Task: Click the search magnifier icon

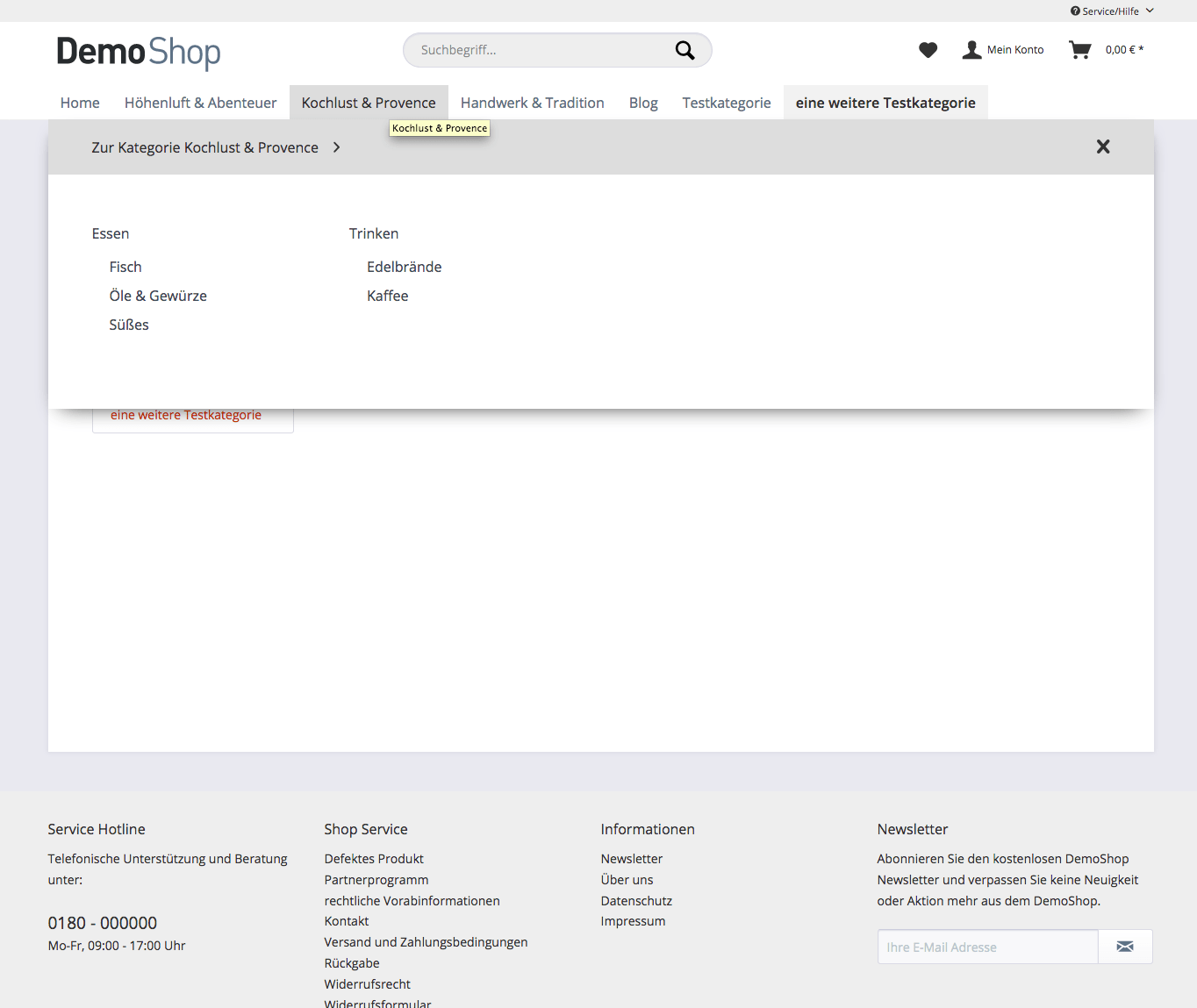Action: point(685,50)
